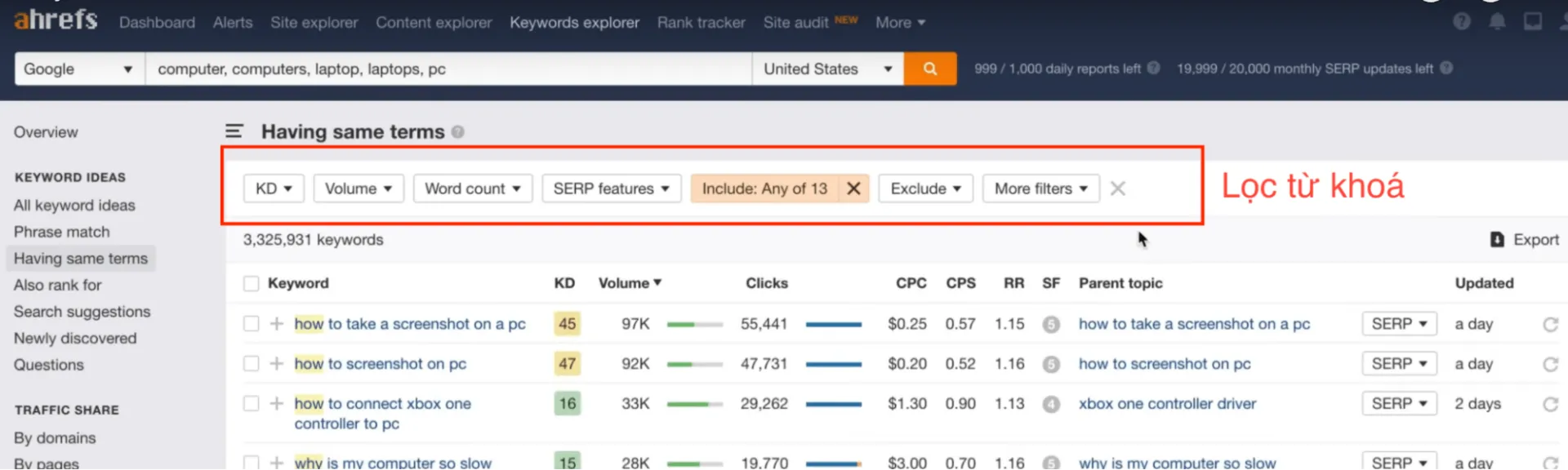Image resolution: width=1568 pixels, height=470 pixels.
Task: Click the Export icon button
Action: coord(1497,240)
